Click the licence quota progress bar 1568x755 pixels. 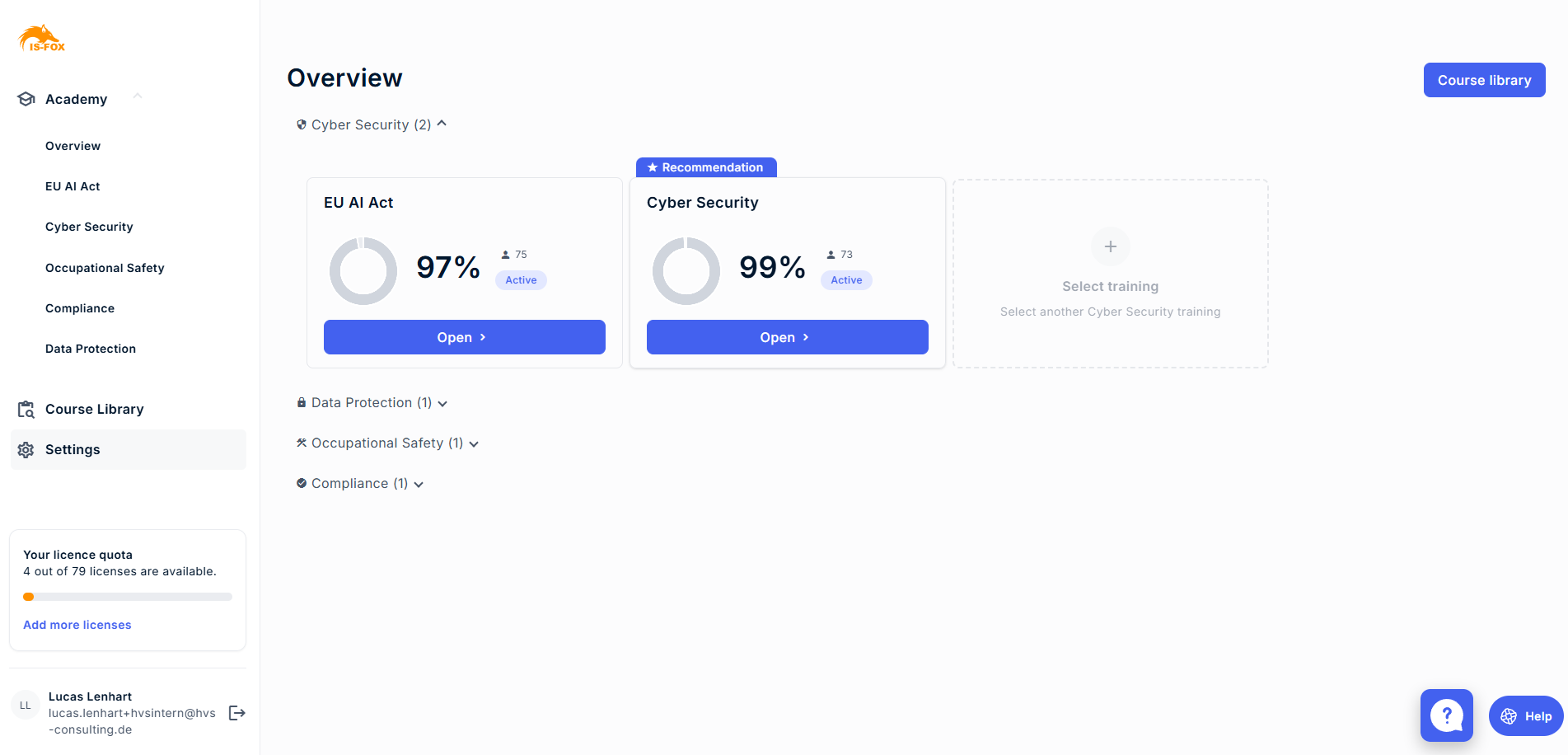[x=128, y=597]
